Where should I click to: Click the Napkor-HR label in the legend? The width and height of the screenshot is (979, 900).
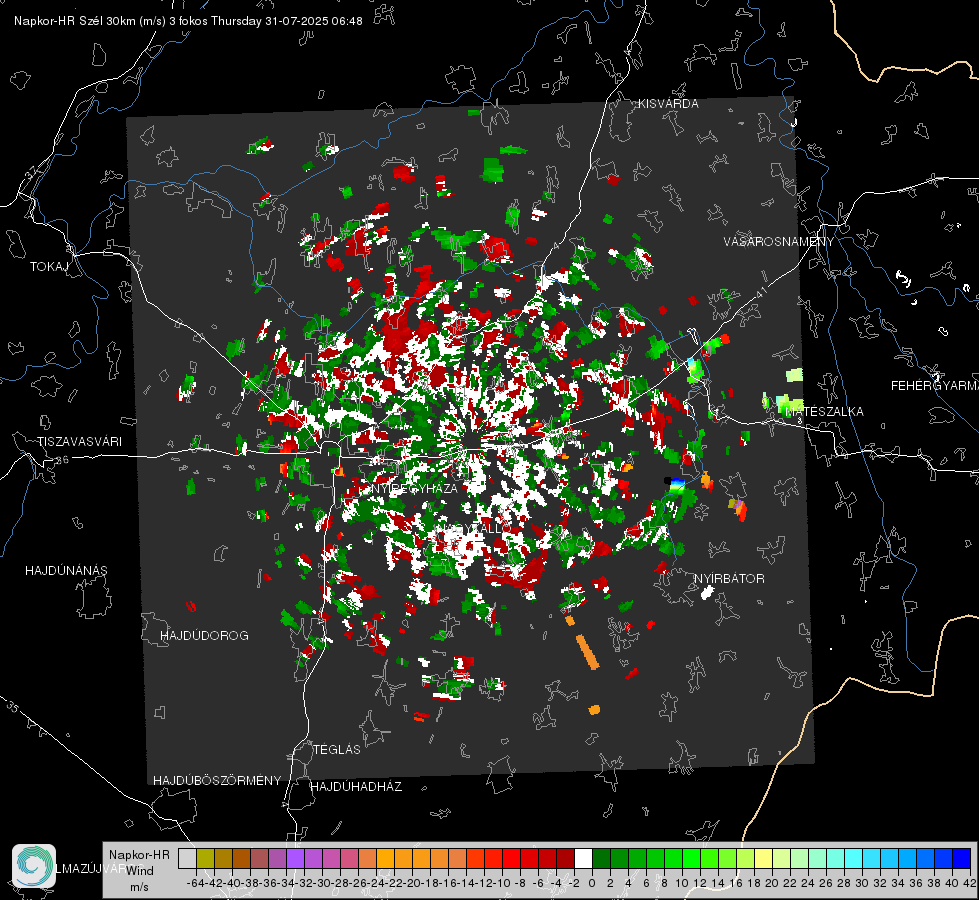[139, 855]
